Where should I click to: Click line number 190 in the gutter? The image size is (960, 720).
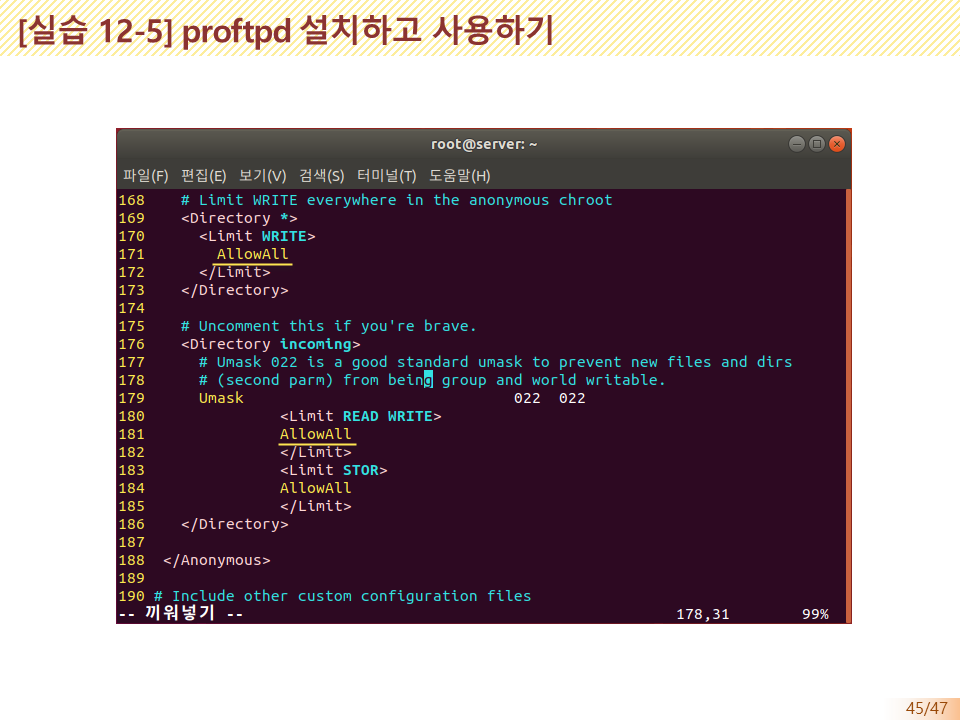point(131,596)
